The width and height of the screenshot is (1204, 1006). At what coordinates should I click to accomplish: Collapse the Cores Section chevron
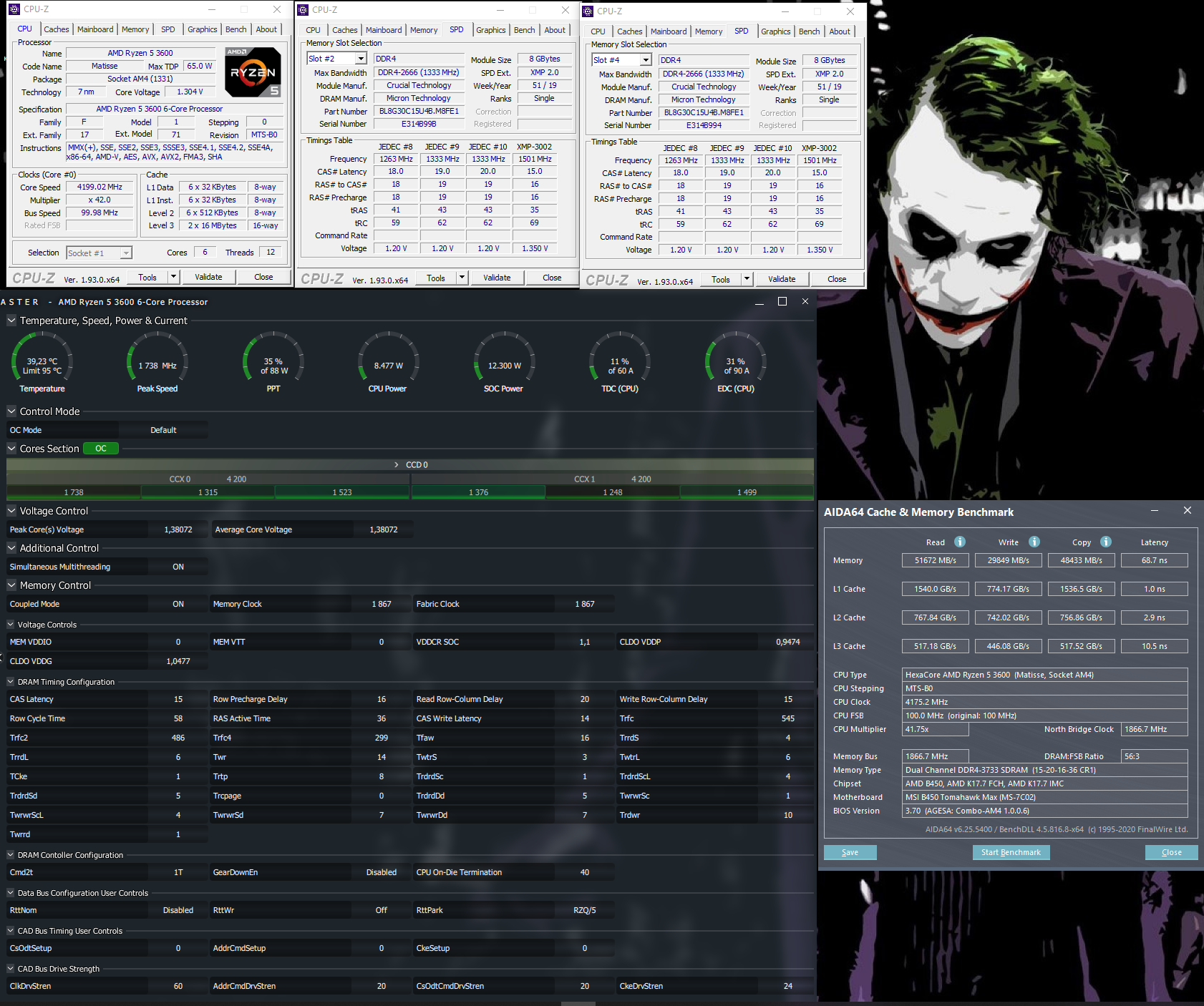point(11,449)
